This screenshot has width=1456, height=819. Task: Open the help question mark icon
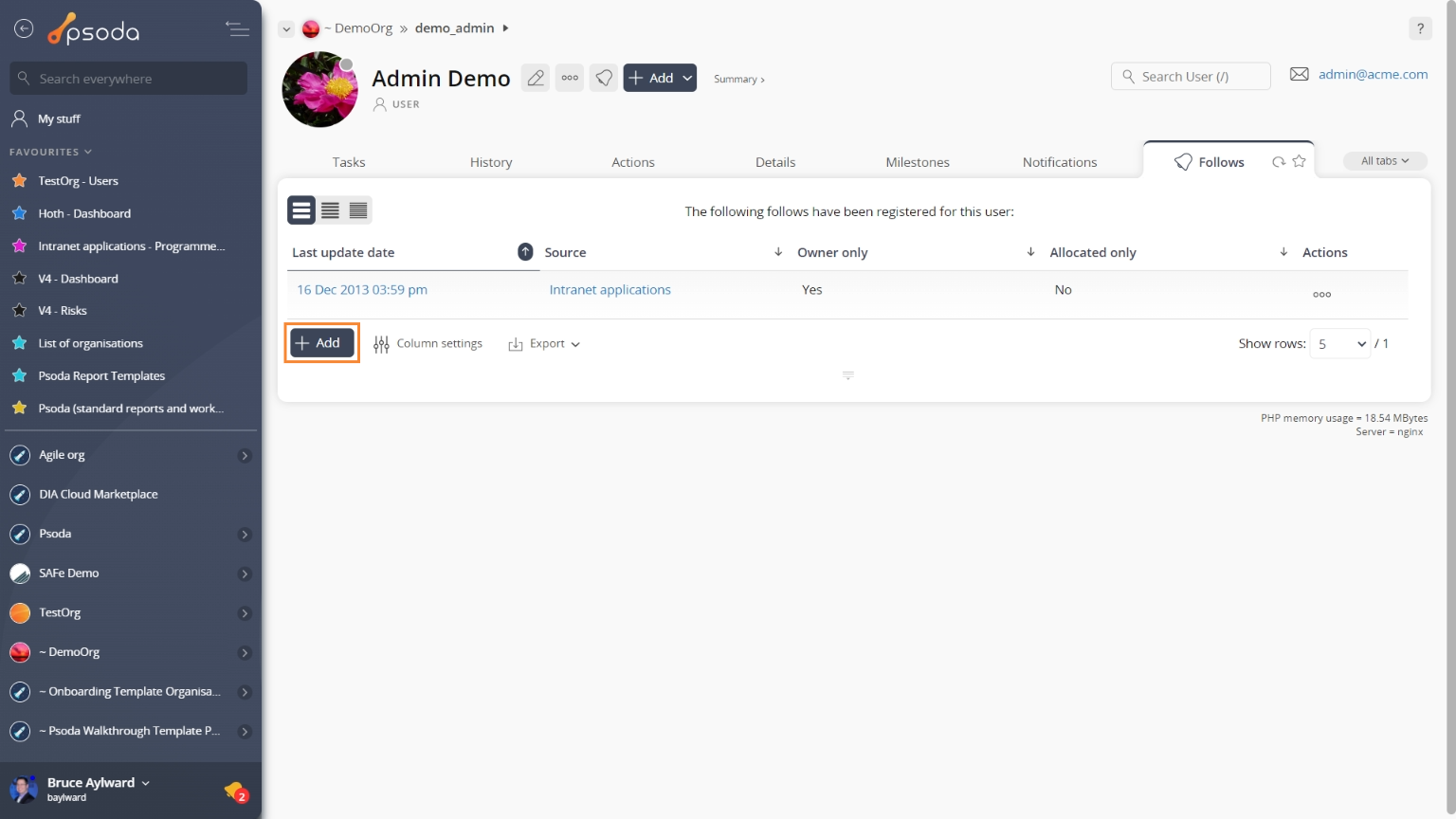tap(1420, 28)
